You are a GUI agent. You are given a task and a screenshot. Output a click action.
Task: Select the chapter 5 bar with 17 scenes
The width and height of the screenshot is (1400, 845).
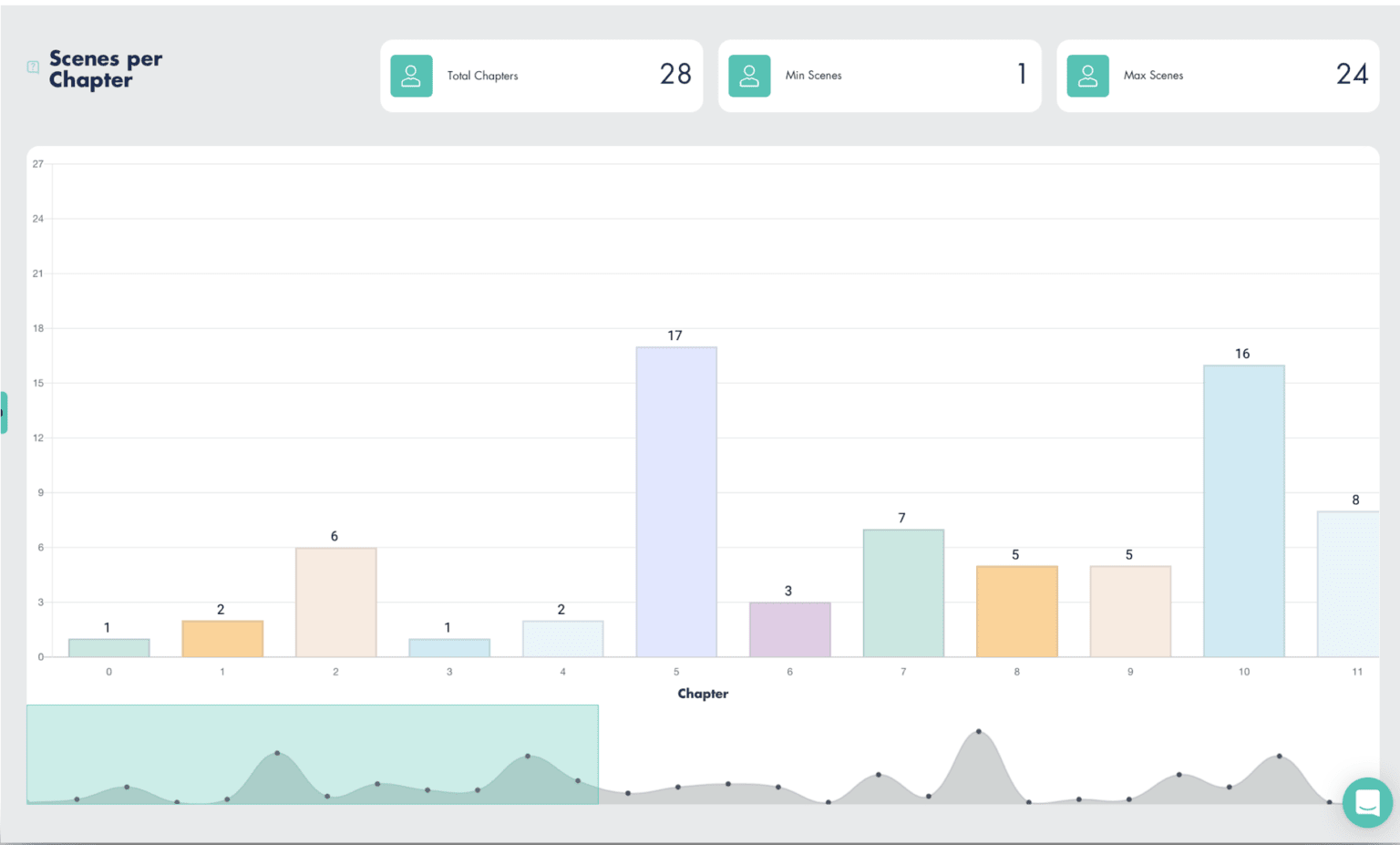pyautogui.click(x=676, y=501)
